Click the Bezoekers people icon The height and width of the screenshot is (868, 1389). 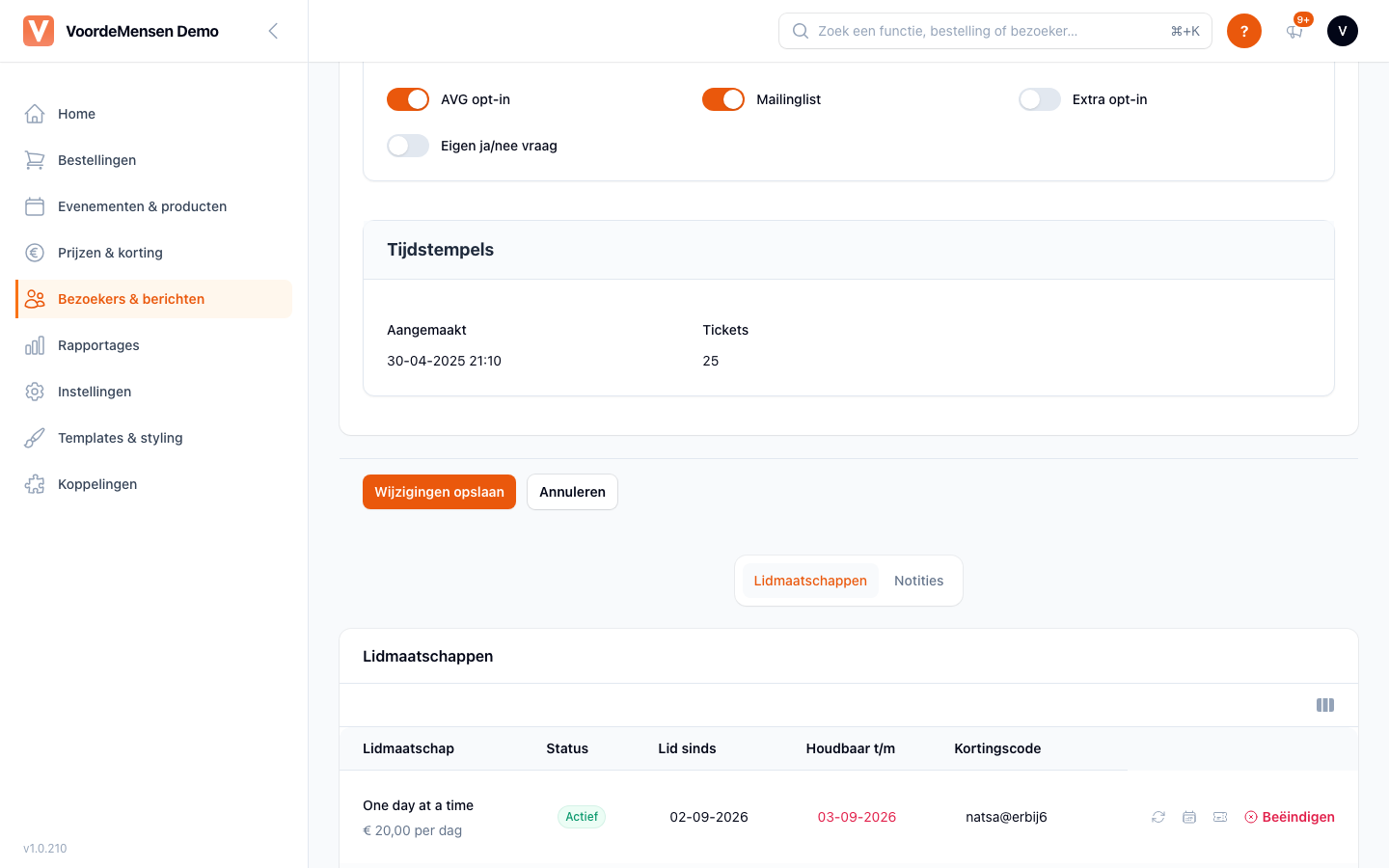(x=35, y=299)
